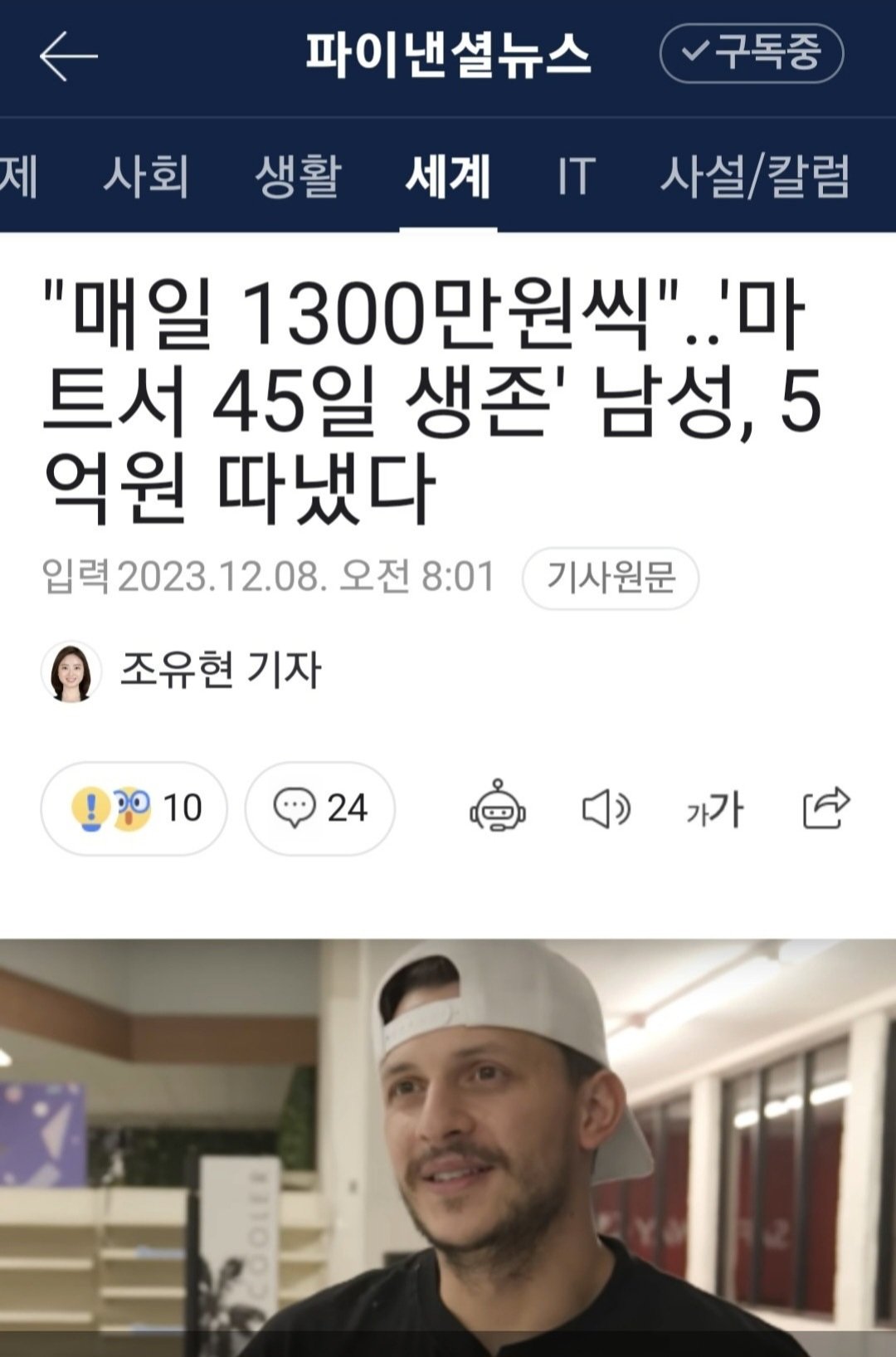Switch to the 생활 tab
896x1357 pixels.
pyautogui.click(x=298, y=176)
